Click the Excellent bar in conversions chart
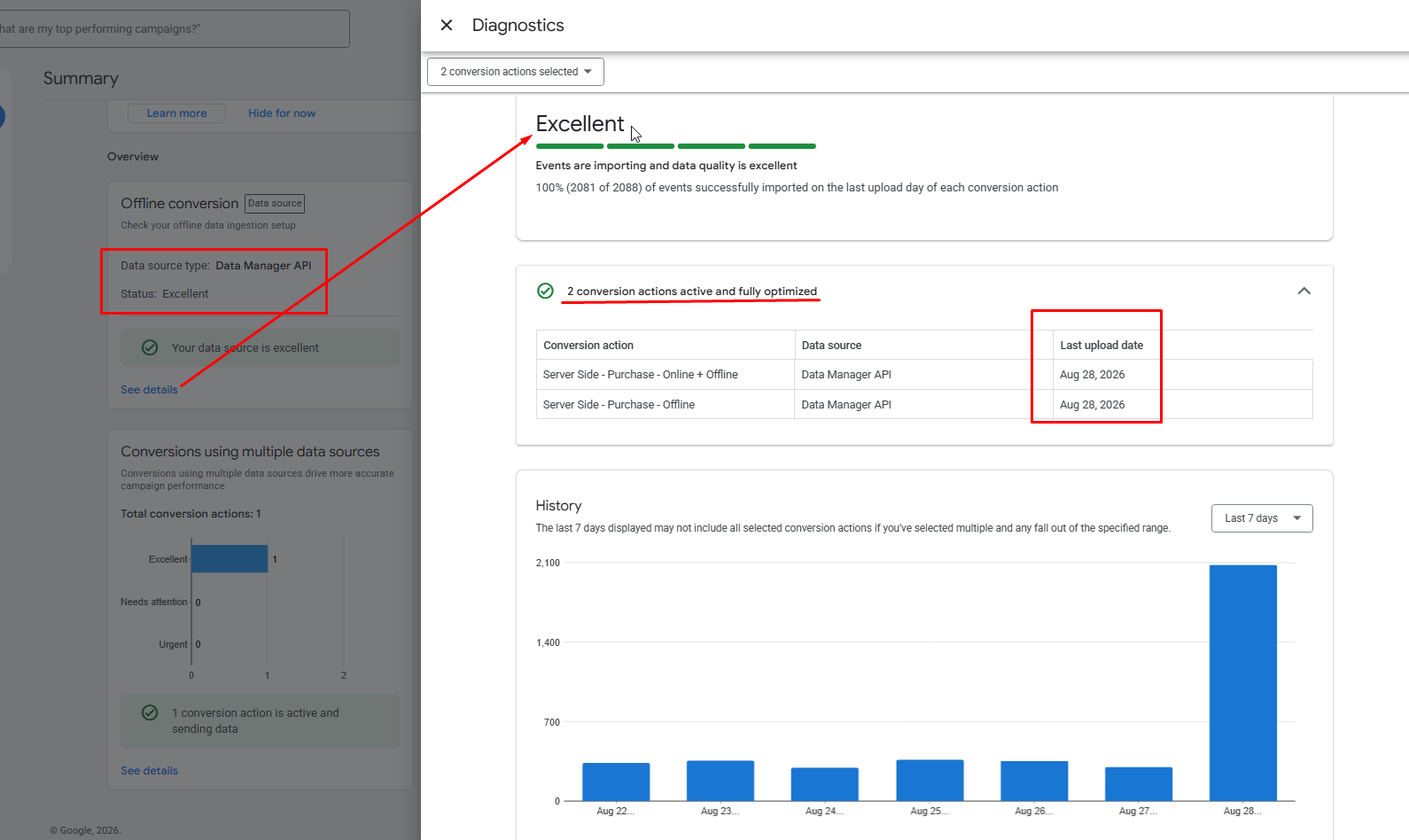 coord(230,559)
